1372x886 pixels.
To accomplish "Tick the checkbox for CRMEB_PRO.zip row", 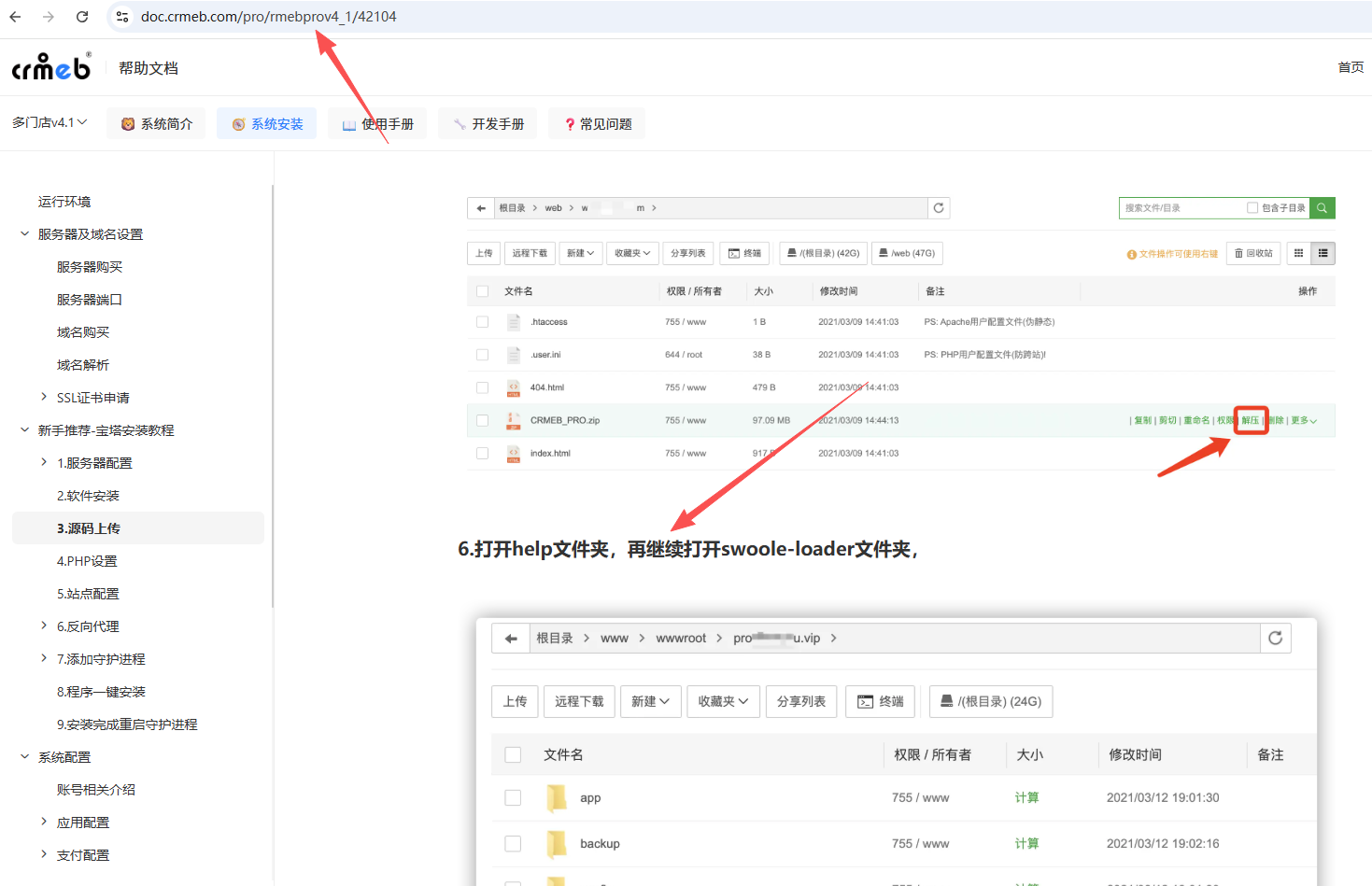I will (482, 420).
